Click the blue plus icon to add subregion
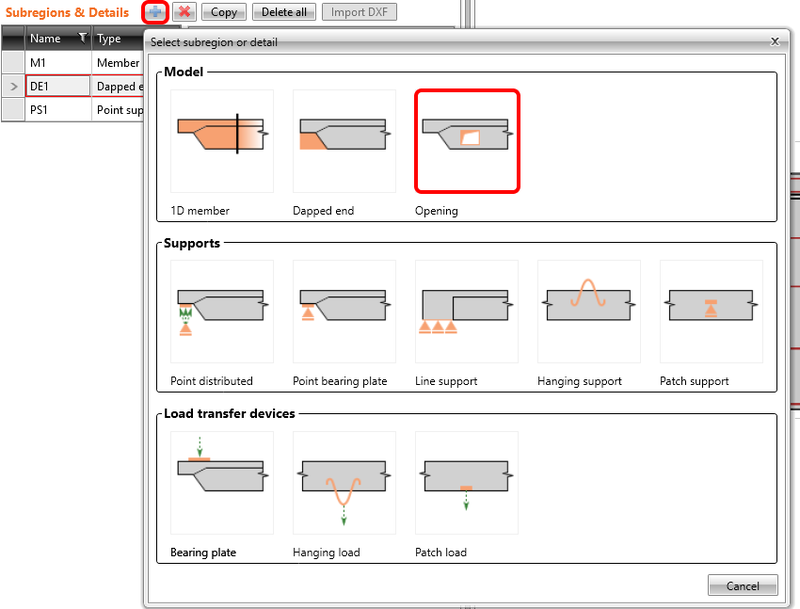 pos(155,12)
